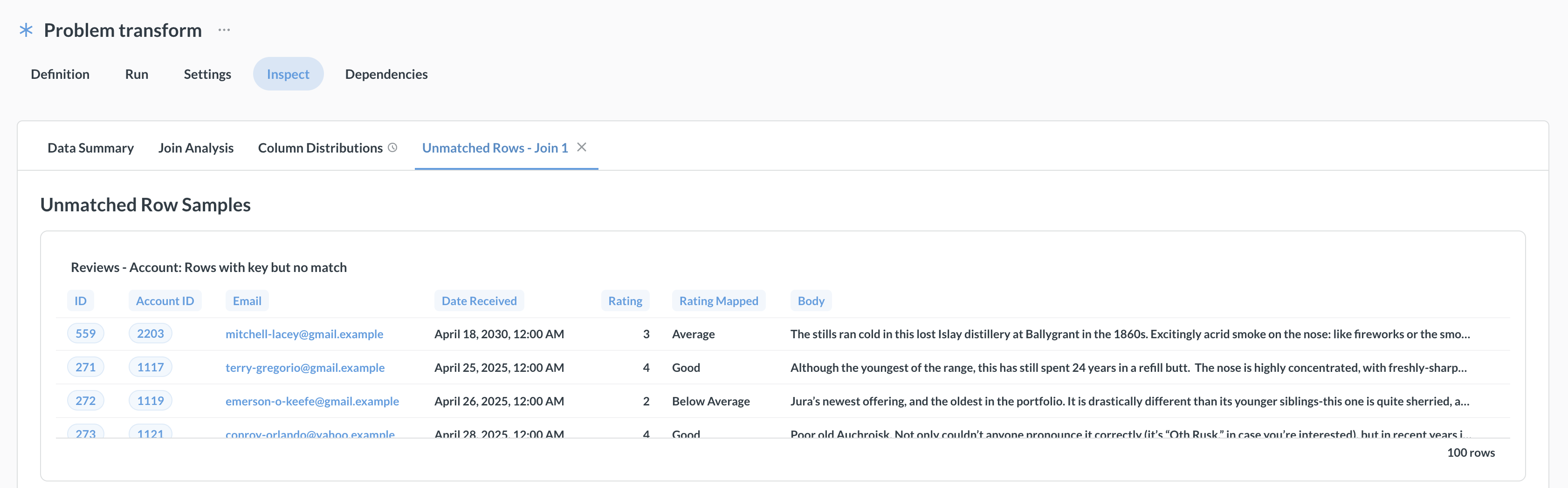This screenshot has height=488, width=1568.
Task: Click the clock icon next to Column Distributions
Action: pyautogui.click(x=392, y=147)
